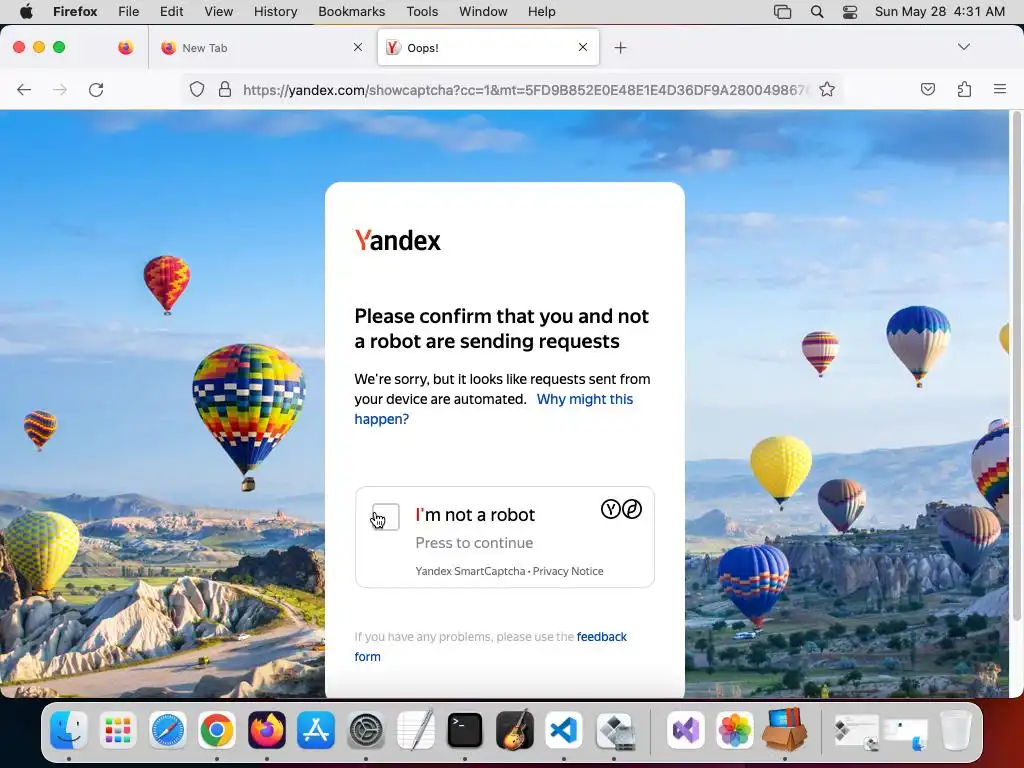Open Terminal from the dock
This screenshot has height=768, width=1024.
465,729
